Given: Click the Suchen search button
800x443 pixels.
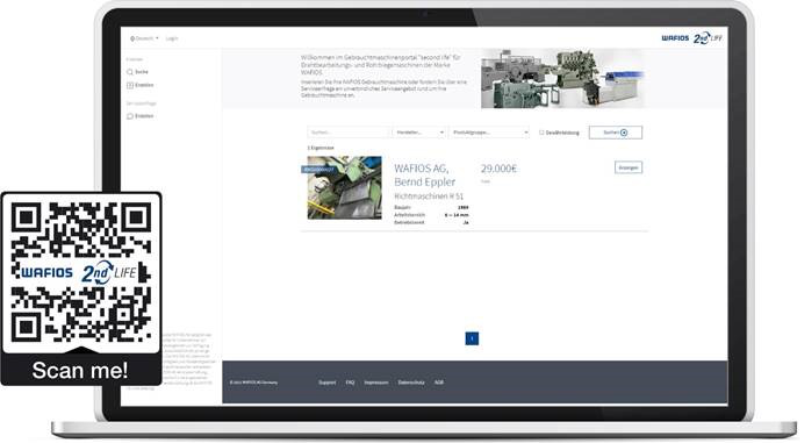Looking at the screenshot, I should (x=615, y=132).
